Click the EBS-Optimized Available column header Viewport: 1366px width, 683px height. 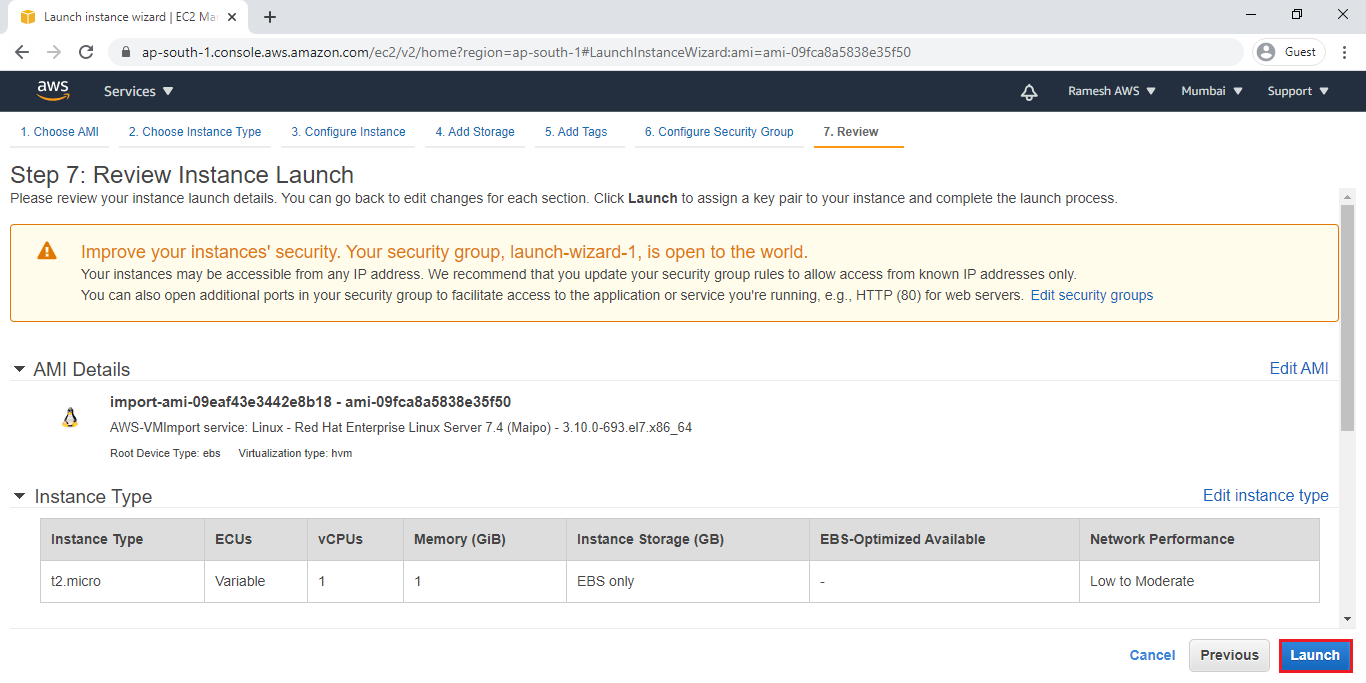tap(944, 540)
